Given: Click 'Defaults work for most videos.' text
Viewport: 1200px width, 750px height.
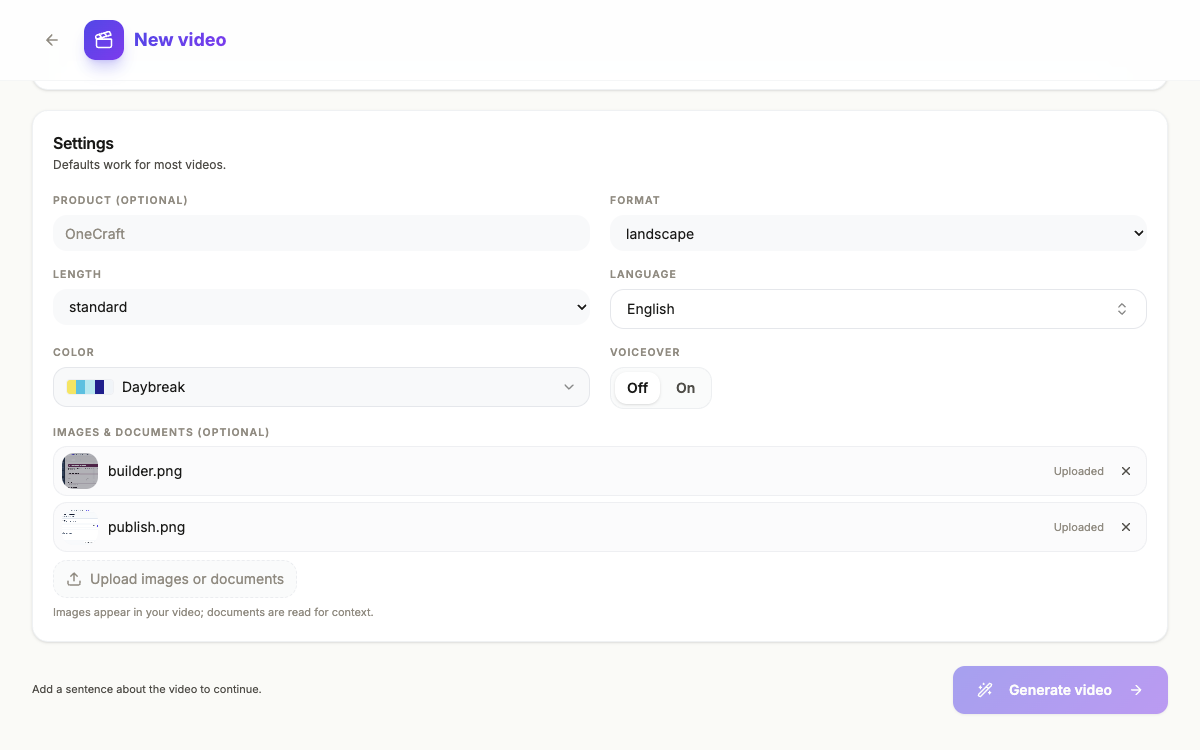Looking at the screenshot, I should click(139, 165).
